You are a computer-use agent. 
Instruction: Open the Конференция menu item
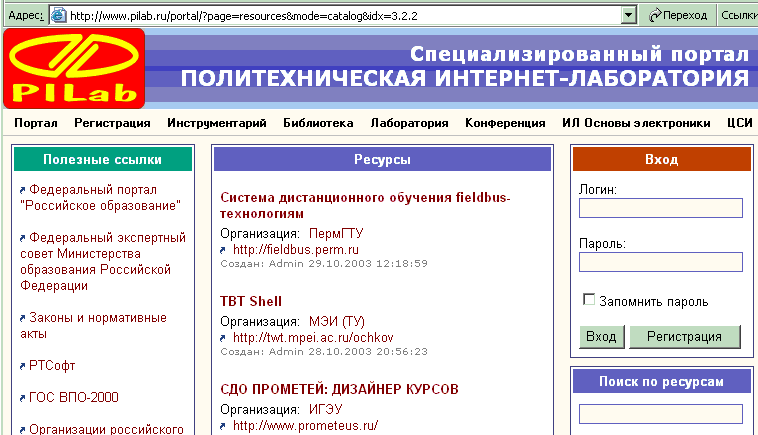pos(505,123)
